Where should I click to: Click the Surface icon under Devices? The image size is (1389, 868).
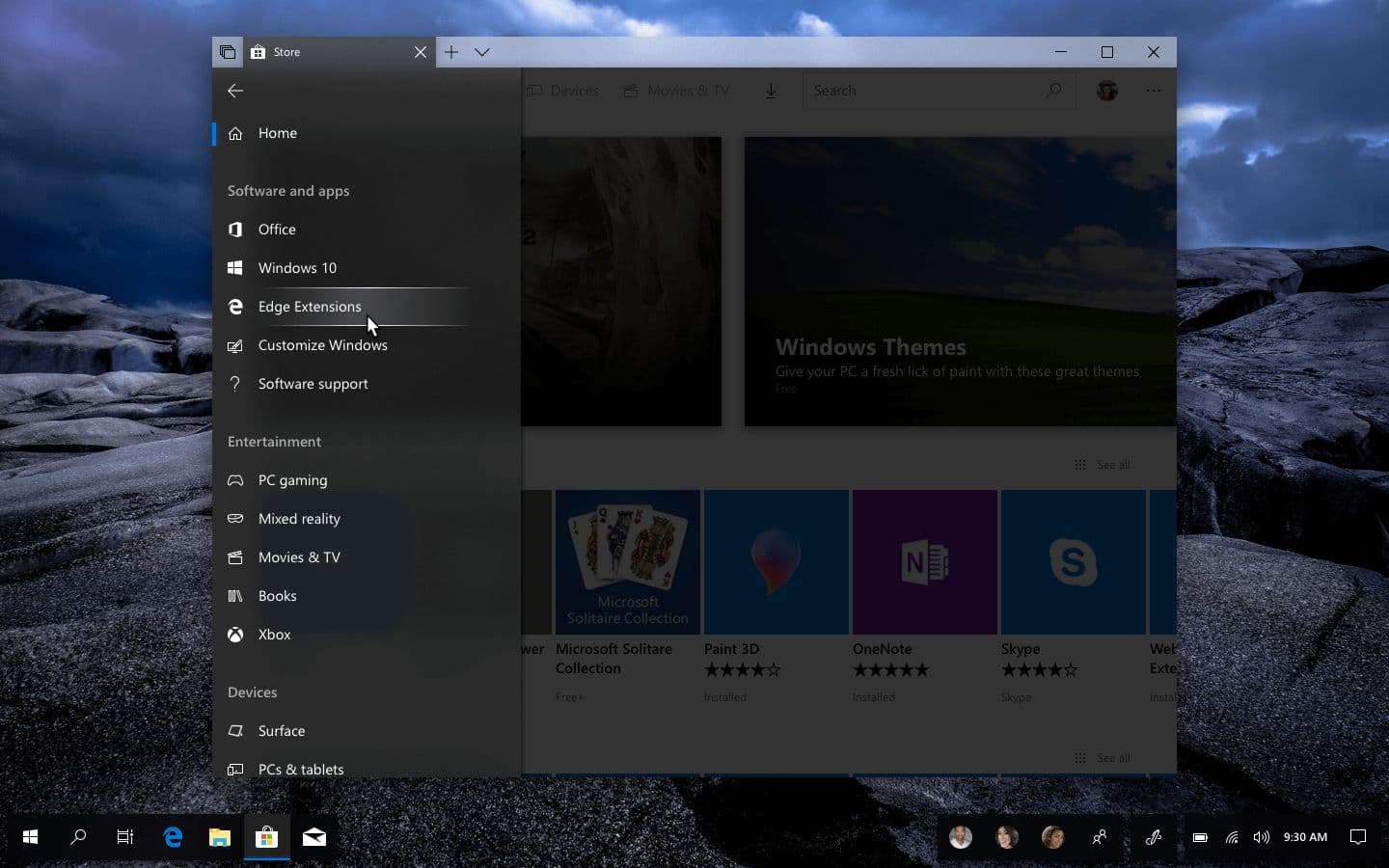tap(235, 731)
